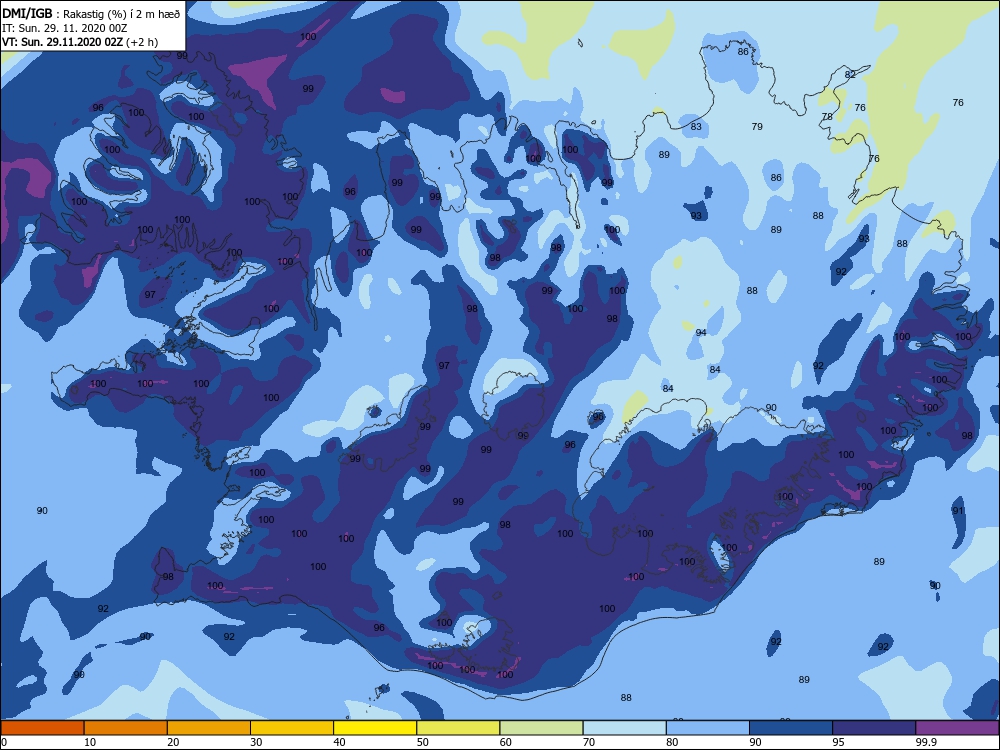
Task: Click the legend tick label 0
Action: (4, 742)
